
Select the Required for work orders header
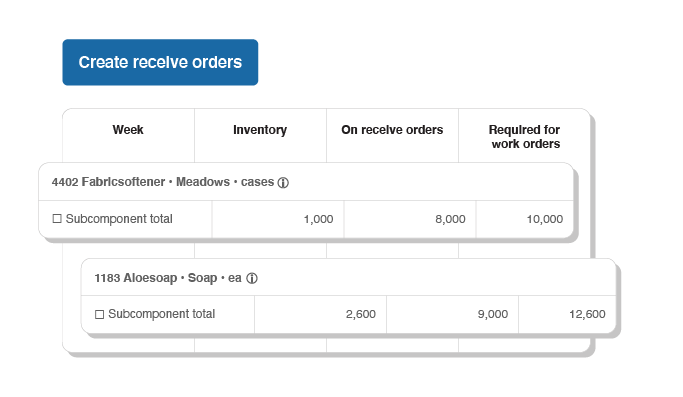[x=525, y=136]
